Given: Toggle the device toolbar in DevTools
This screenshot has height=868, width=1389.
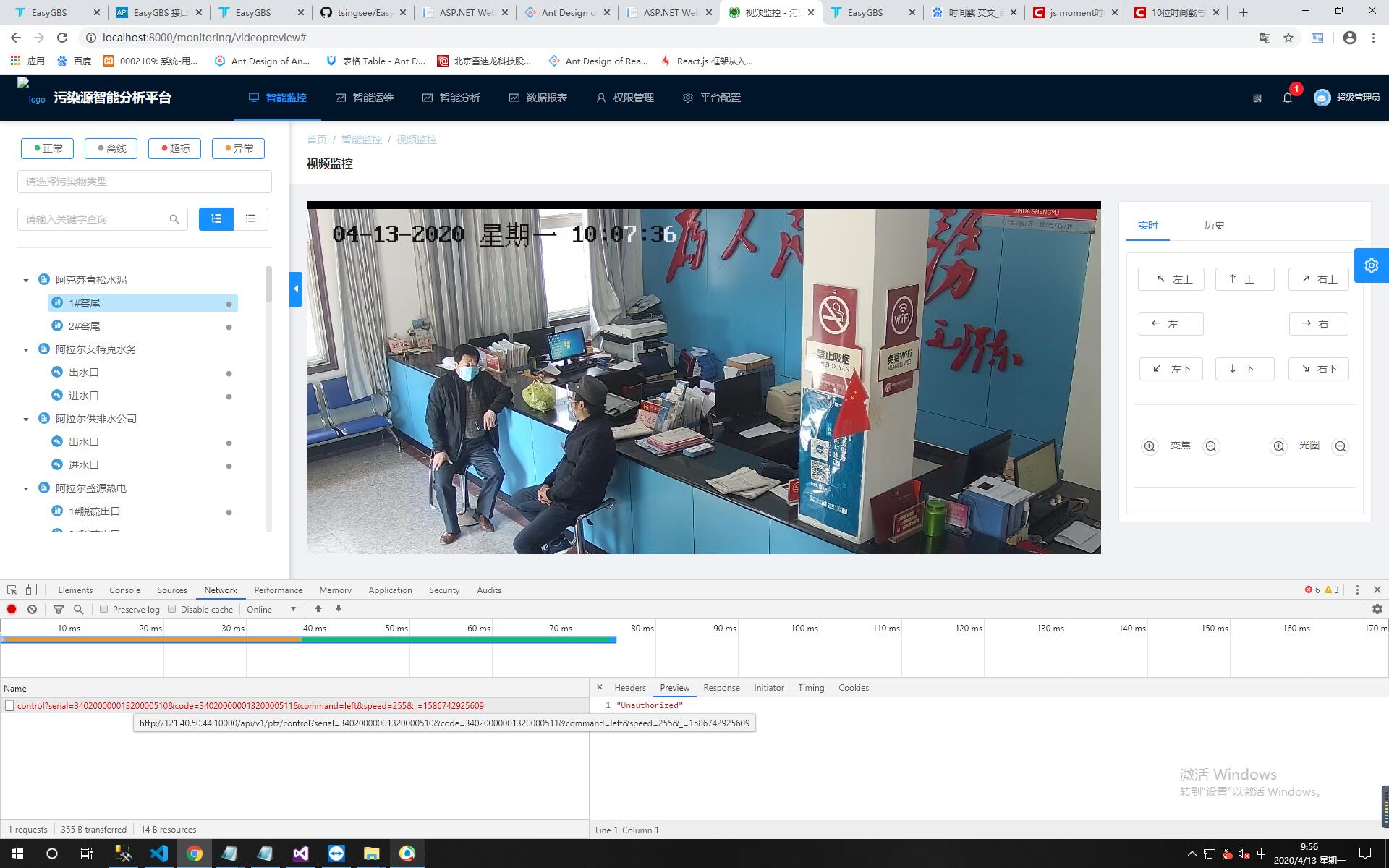Looking at the screenshot, I should point(31,590).
